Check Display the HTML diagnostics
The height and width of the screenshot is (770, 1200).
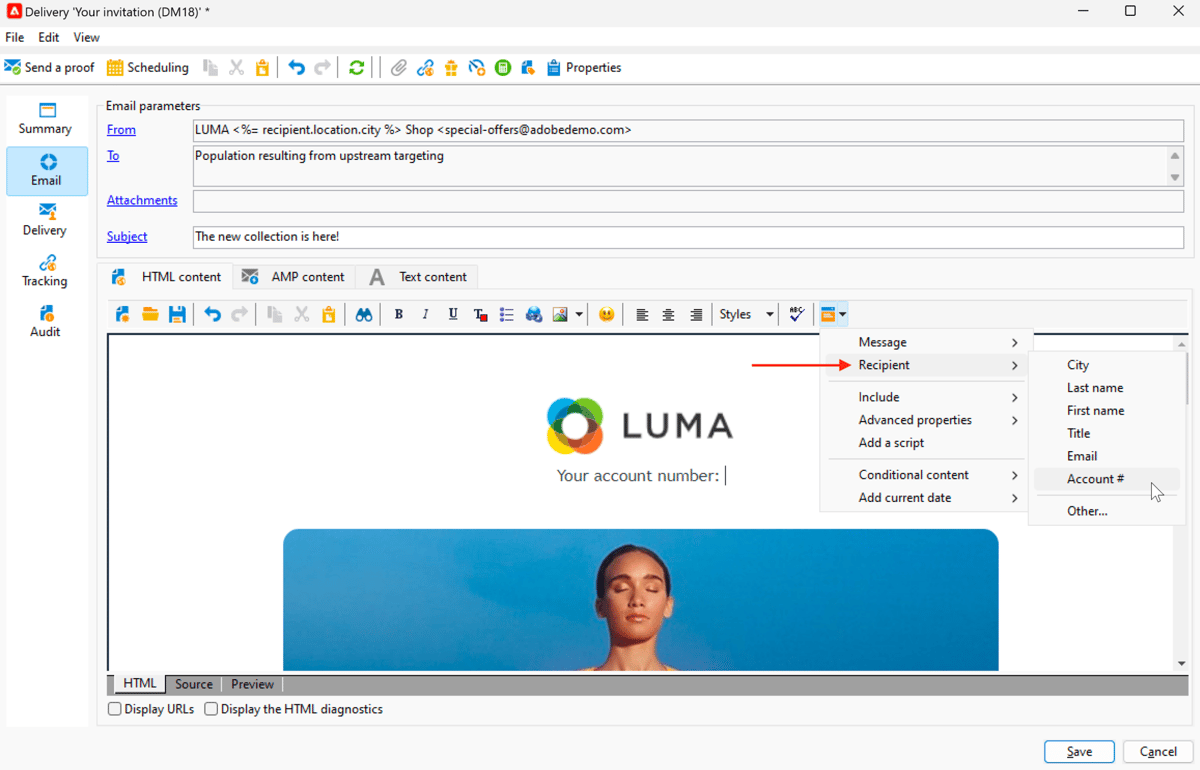211,709
